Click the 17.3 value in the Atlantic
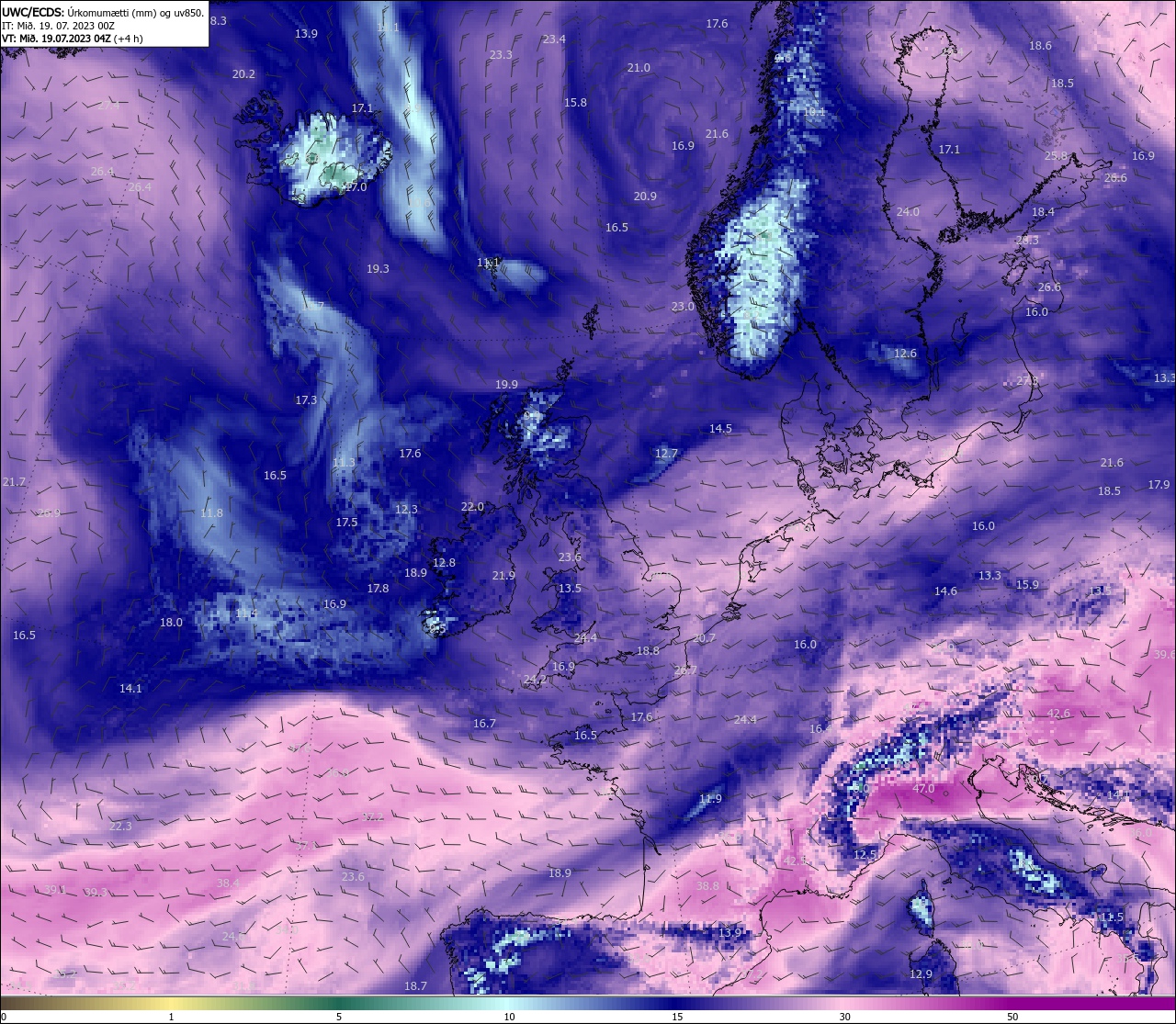 tap(306, 399)
